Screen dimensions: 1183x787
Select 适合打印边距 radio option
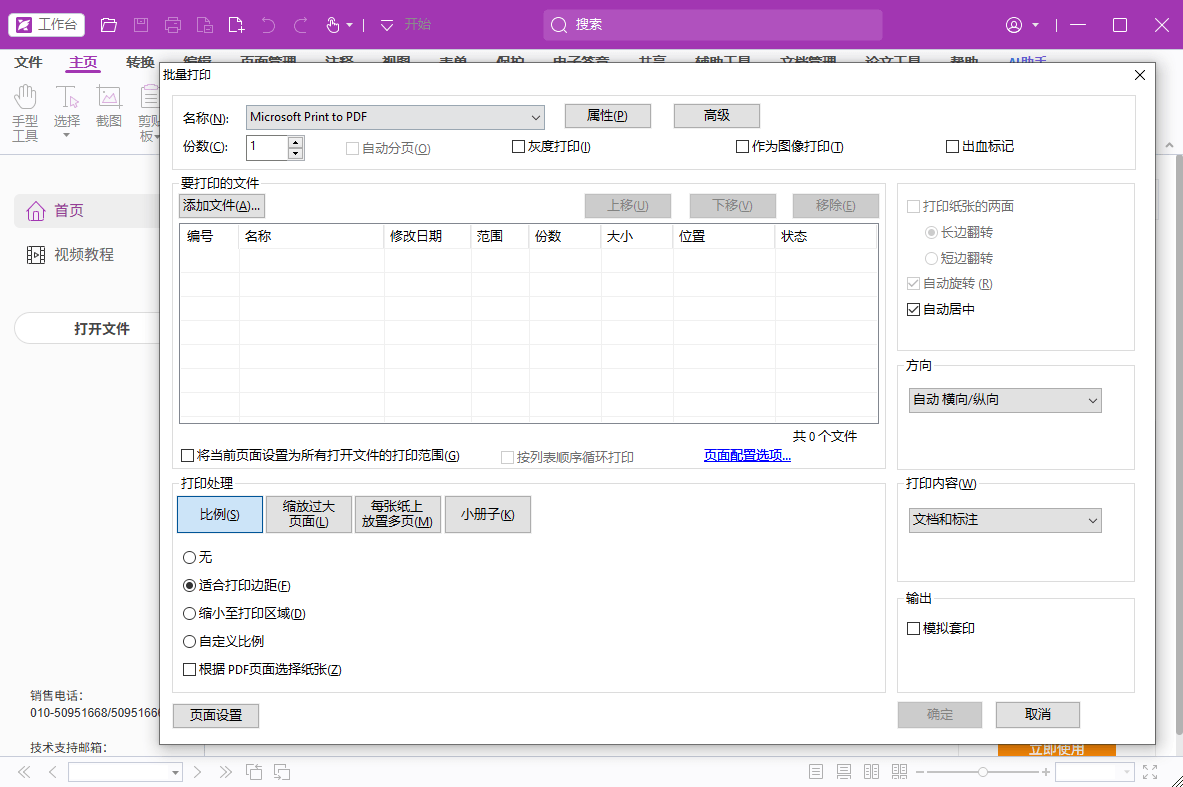click(x=189, y=586)
